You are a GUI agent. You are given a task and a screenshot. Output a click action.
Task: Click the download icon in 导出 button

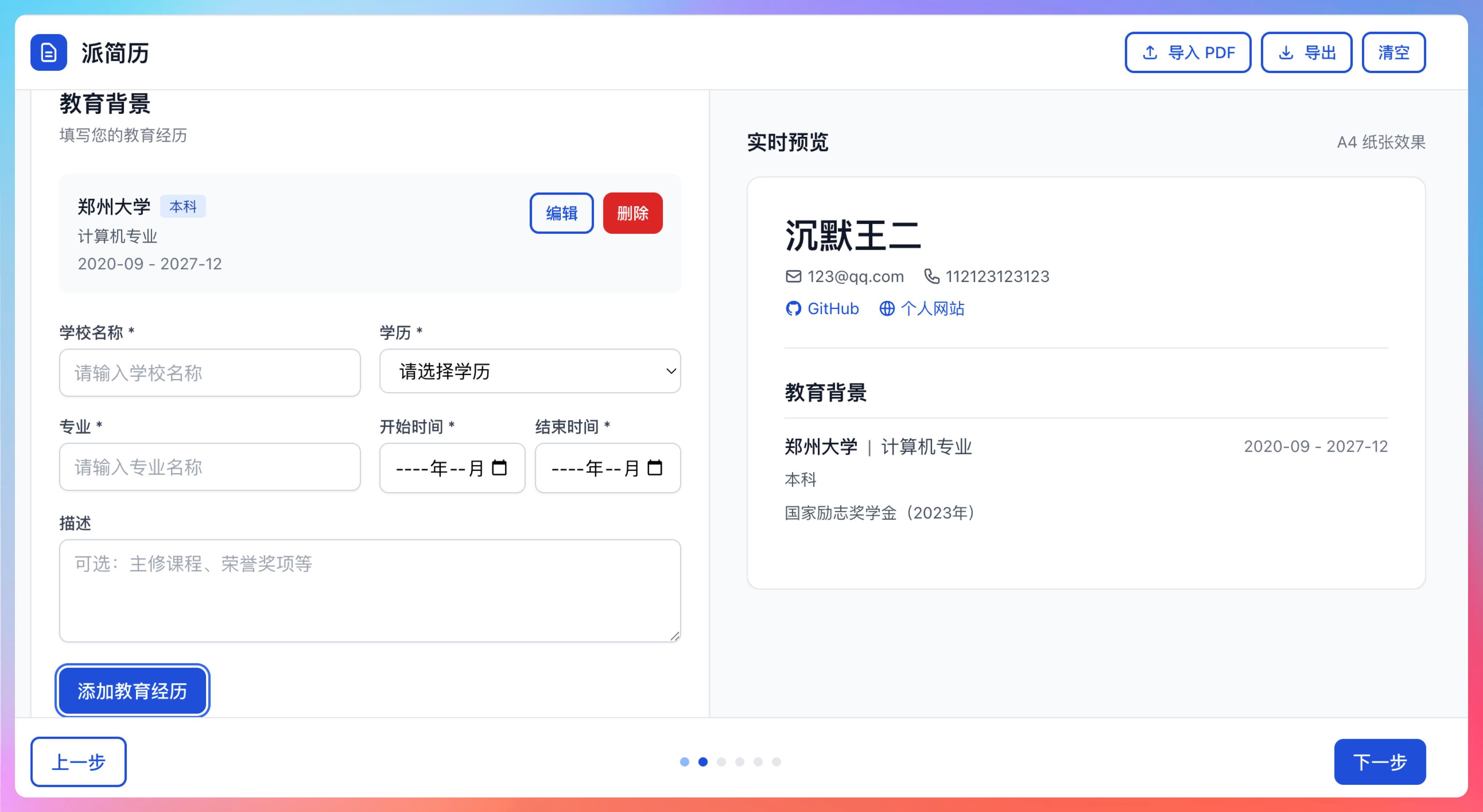1286,52
